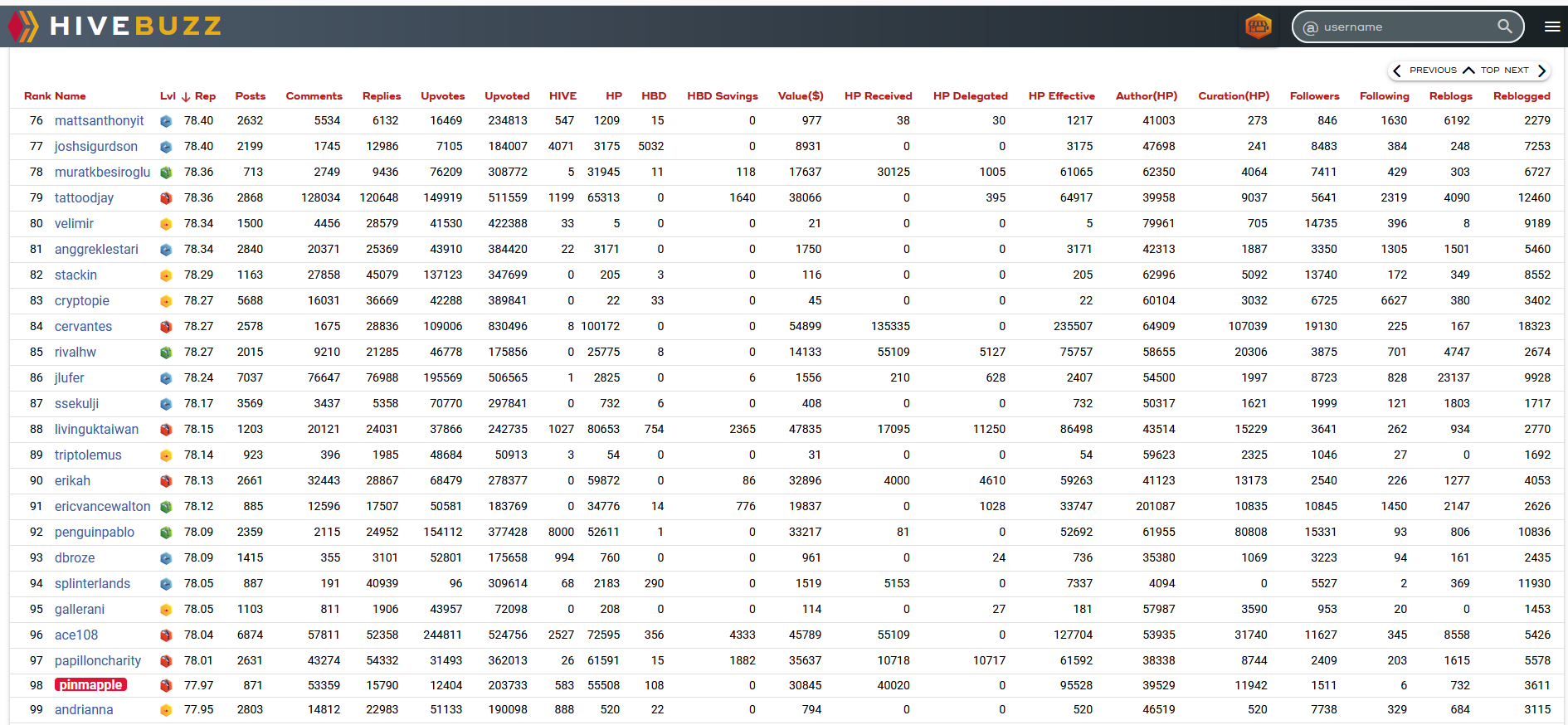
Task: Sort table by Name column
Action: click(71, 96)
